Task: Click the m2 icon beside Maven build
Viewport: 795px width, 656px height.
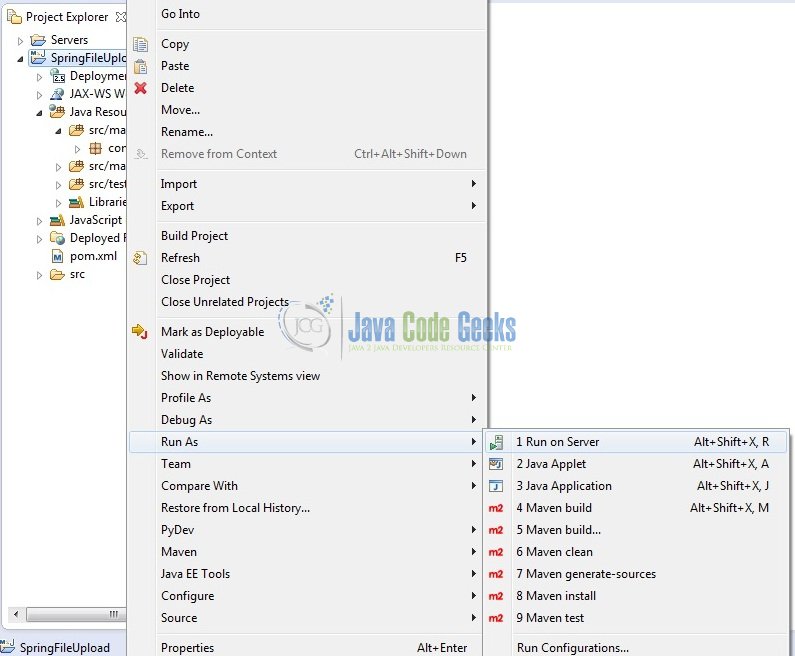Action: [496, 508]
